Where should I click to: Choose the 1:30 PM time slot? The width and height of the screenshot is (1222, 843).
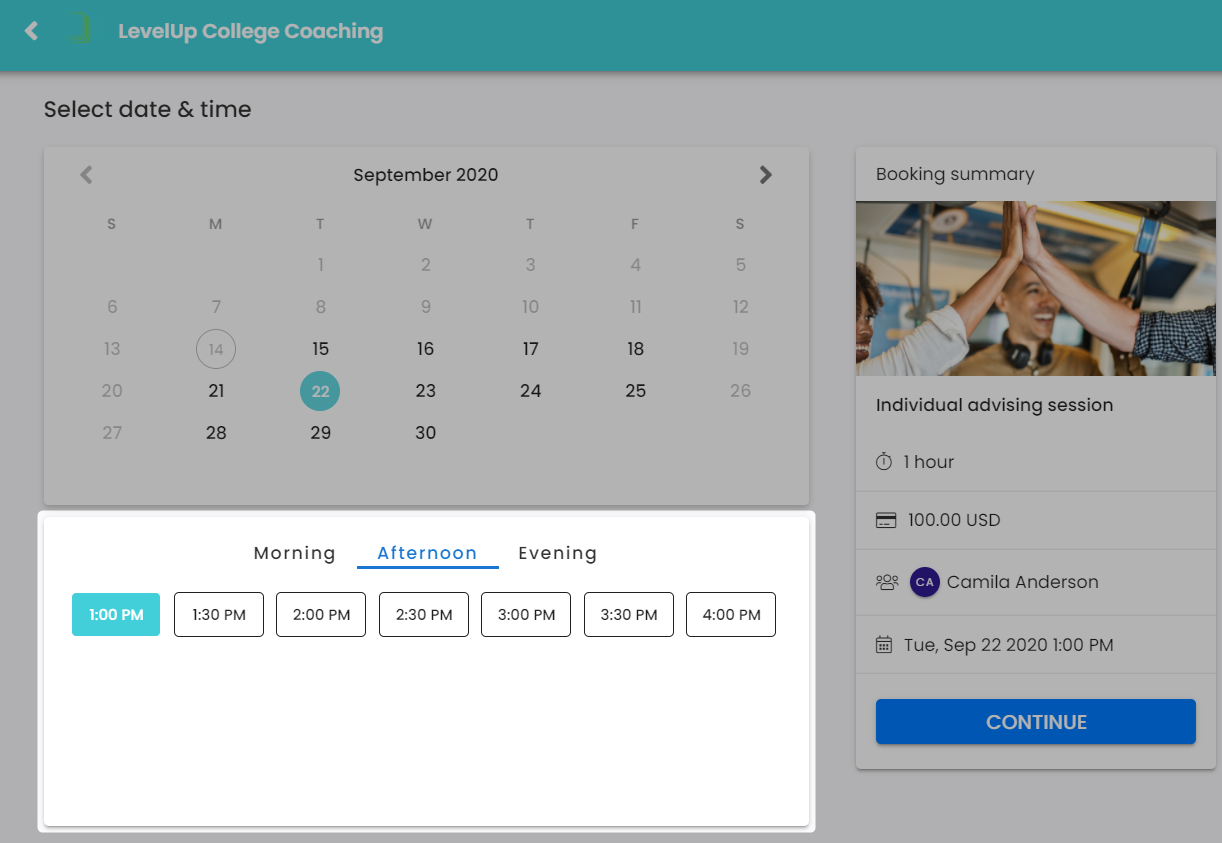coord(219,615)
